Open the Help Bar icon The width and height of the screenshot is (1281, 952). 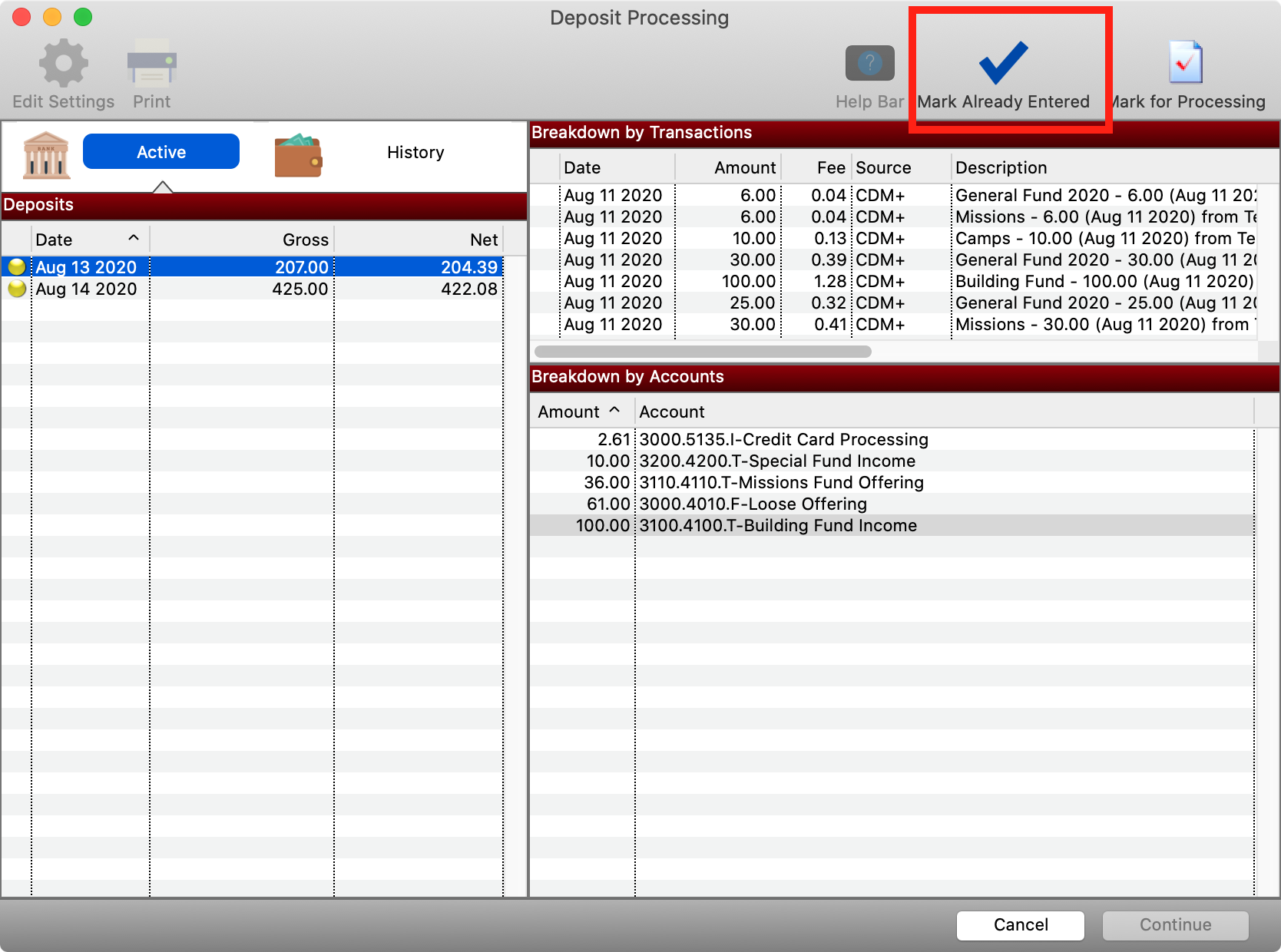[x=869, y=64]
